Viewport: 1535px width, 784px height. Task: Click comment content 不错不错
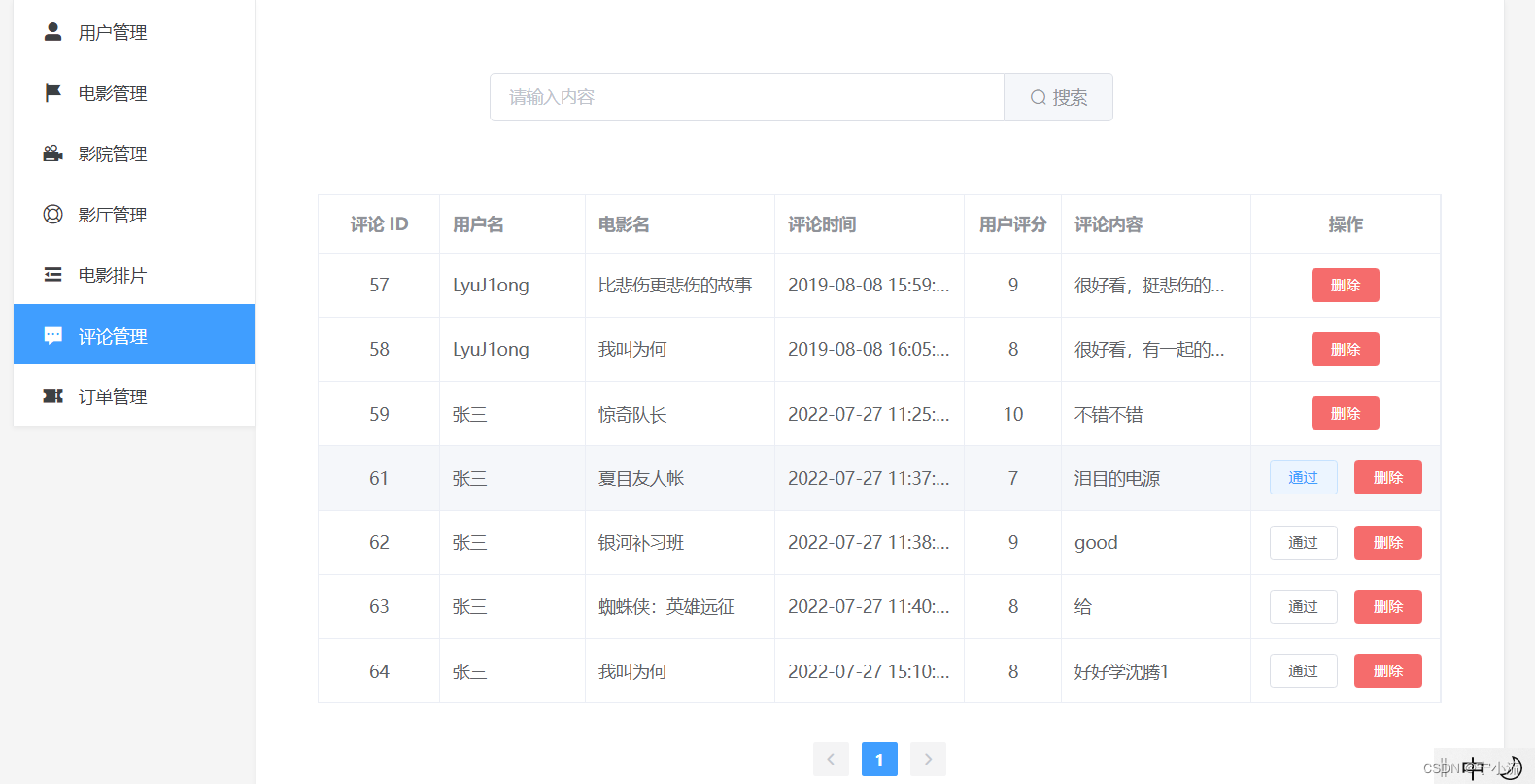pyautogui.click(x=1109, y=414)
